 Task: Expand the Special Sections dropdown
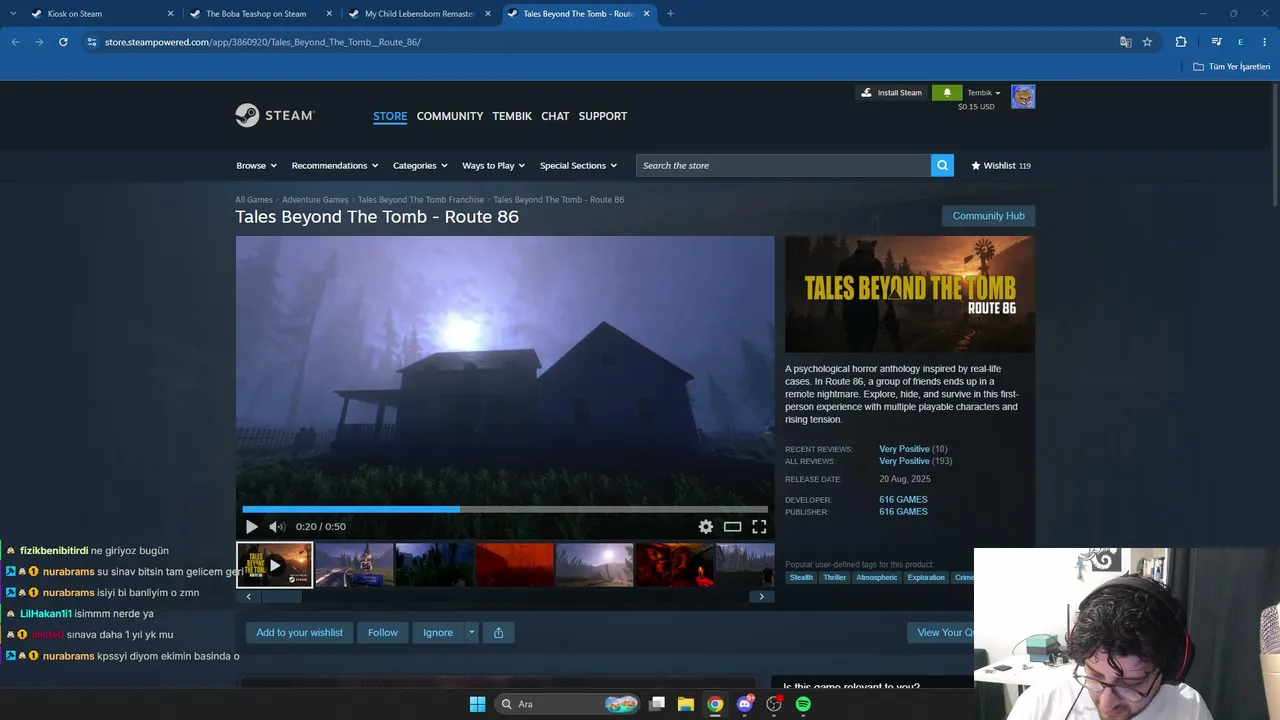click(x=578, y=166)
